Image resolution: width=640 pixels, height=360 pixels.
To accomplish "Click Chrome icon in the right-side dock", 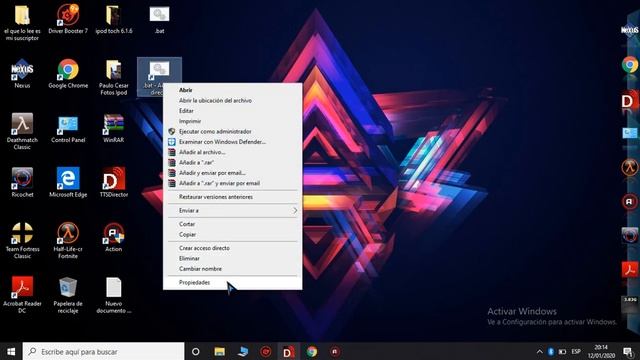I will pos(630,65).
